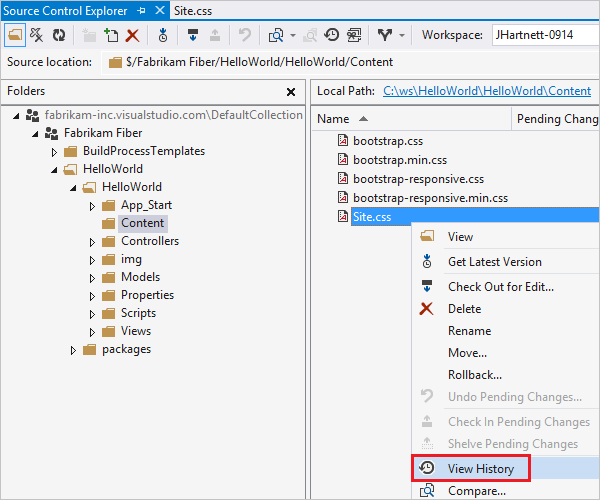The image size is (600, 500).
Task: Expand the Scripts folder
Action: coord(92,314)
